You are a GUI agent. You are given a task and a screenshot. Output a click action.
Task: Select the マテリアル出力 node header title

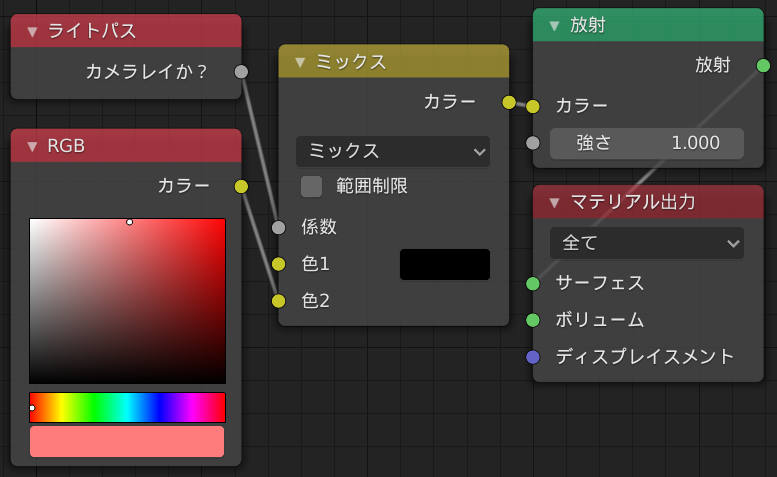[633, 202]
